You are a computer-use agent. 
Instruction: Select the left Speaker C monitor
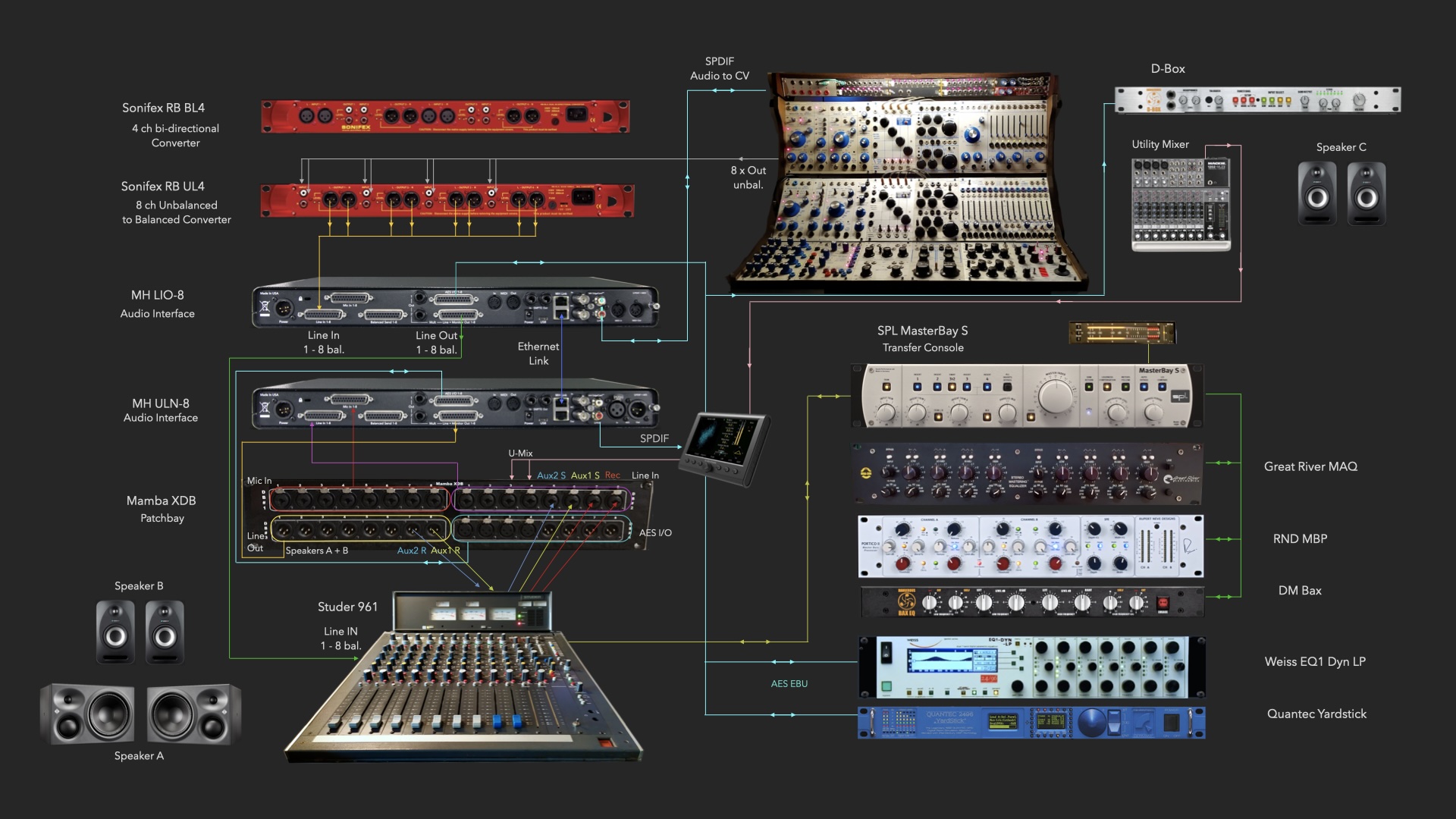(1317, 194)
